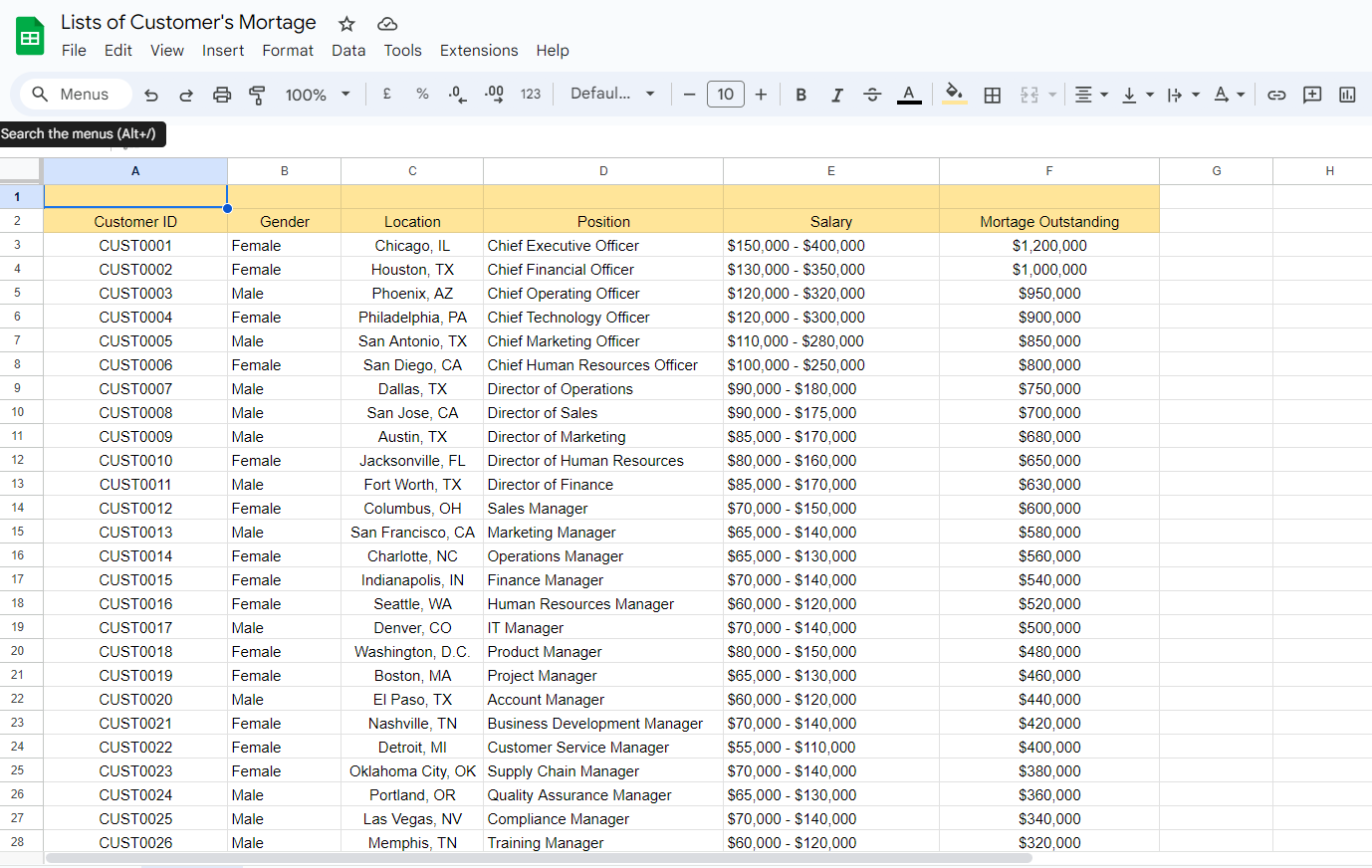Toggle bold formatting

[x=800, y=95]
